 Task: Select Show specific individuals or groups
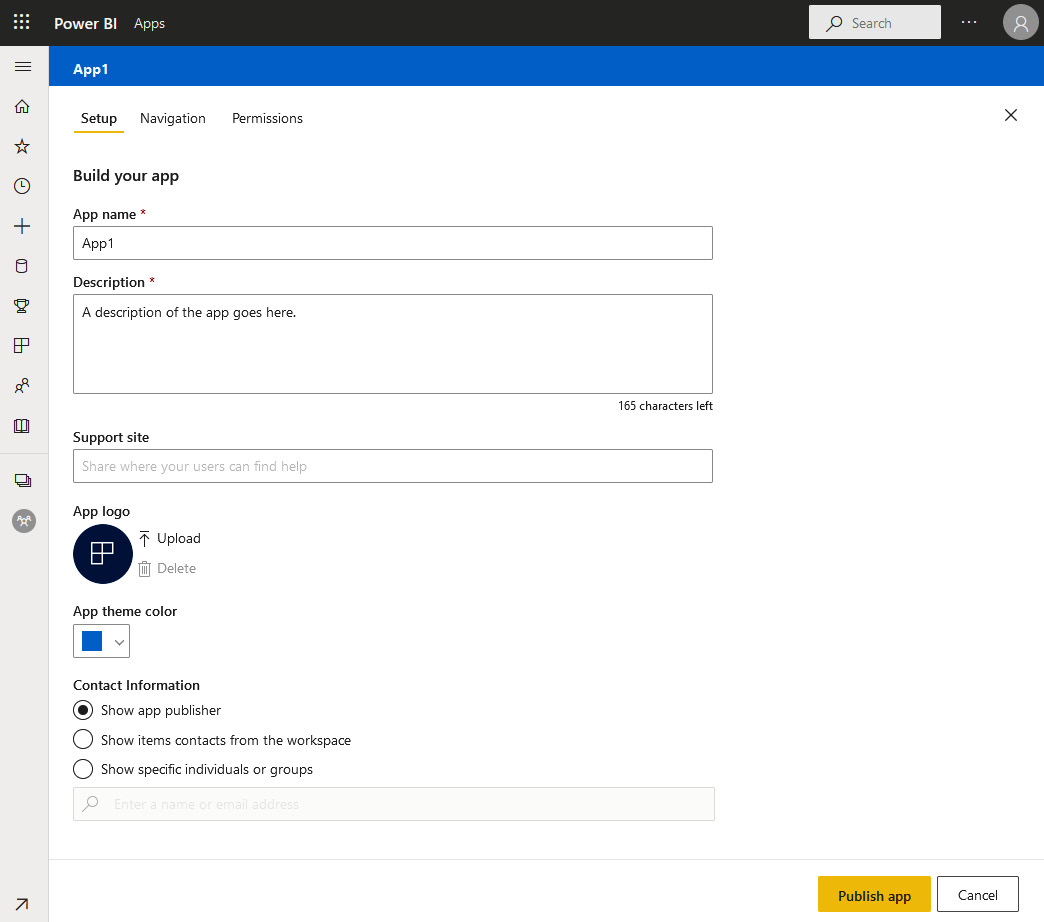(84, 769)
